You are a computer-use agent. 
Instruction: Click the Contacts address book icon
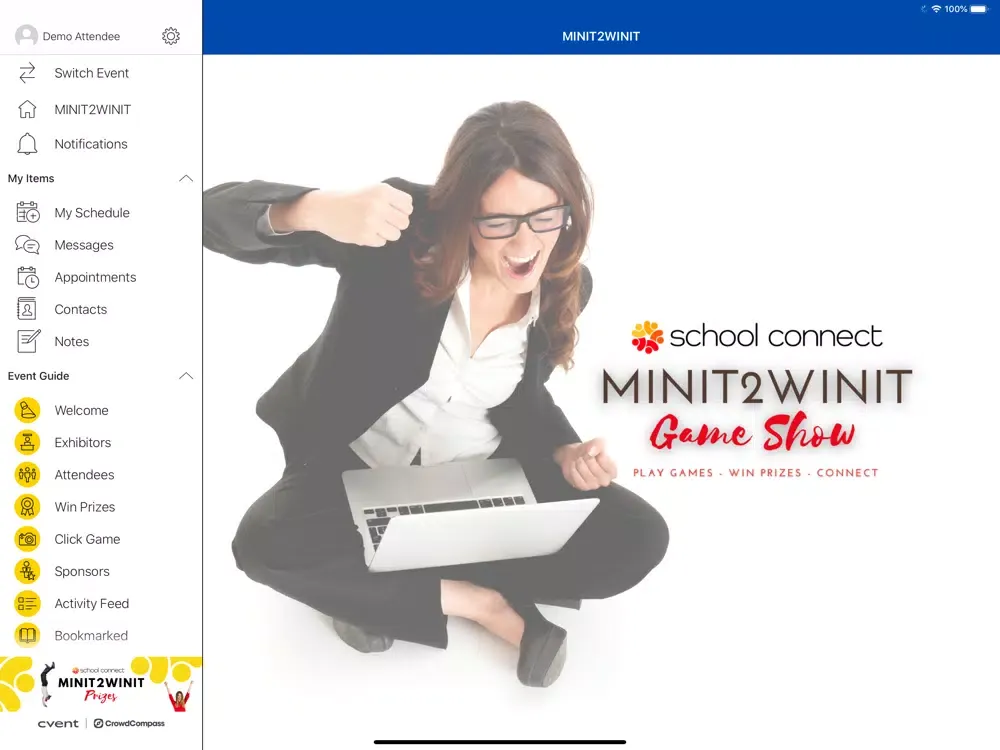point(27,309)
